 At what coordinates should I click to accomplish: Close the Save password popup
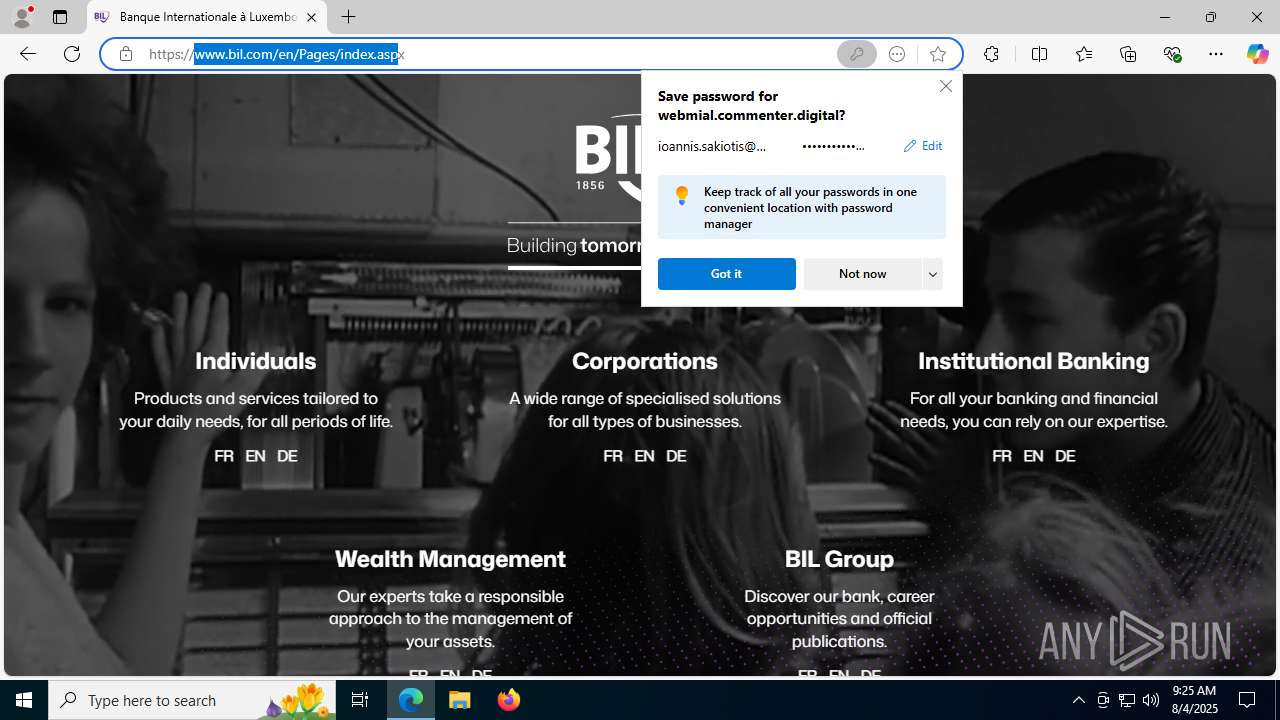click(945, 87)
